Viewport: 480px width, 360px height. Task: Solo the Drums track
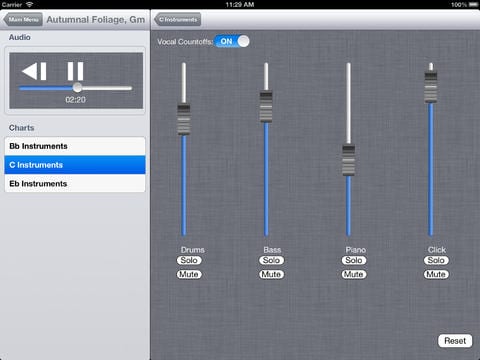[x=189, y=260]
